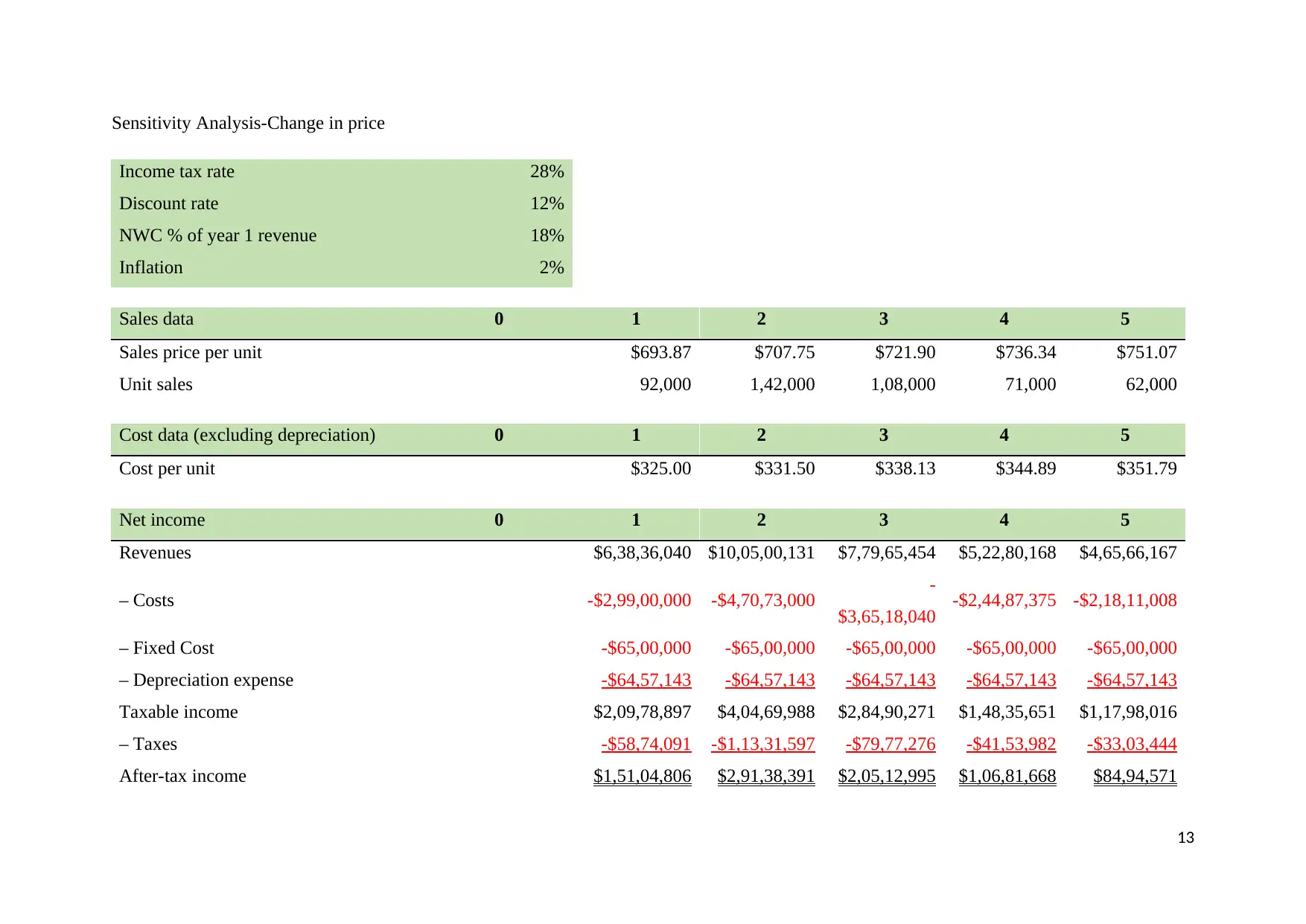Click taxable income $1,17,98,016
Viewport: 1306px width, 924px height.
tap(1127, 712)
